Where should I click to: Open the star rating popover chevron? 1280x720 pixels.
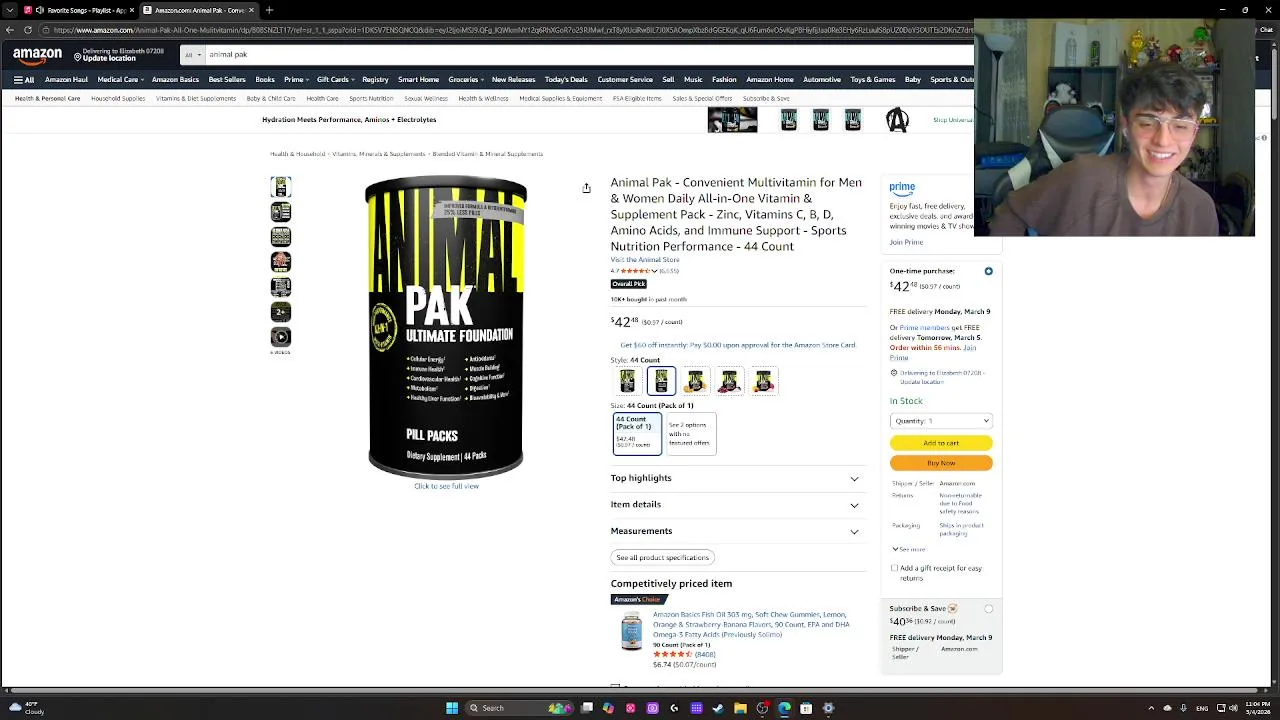(x=654, y=271)
